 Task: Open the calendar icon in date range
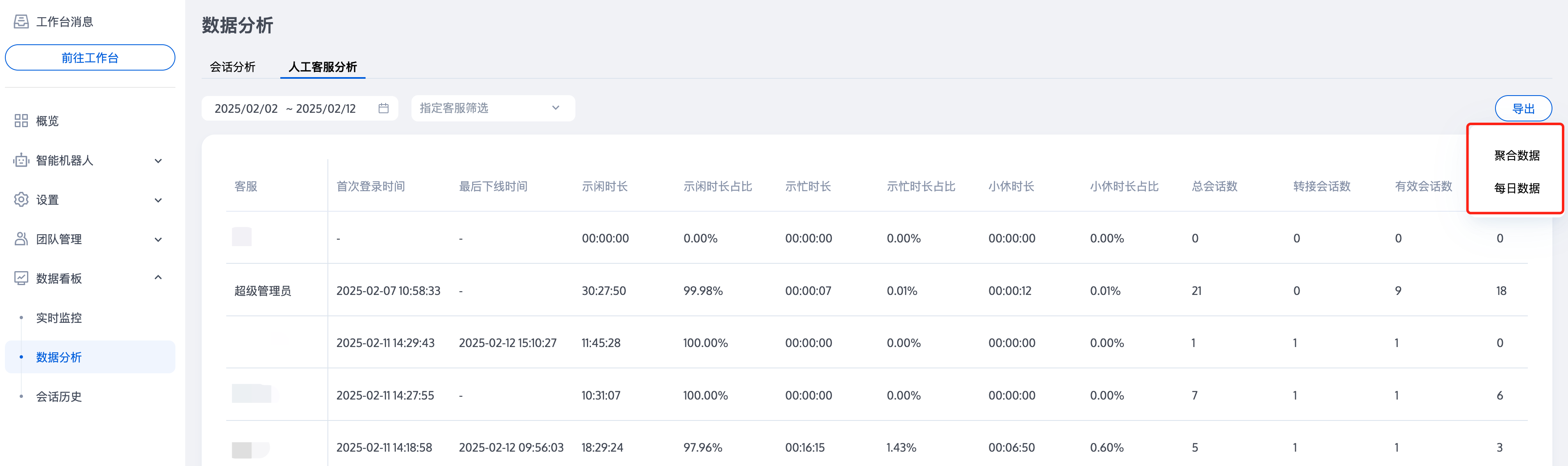[384, 108]
